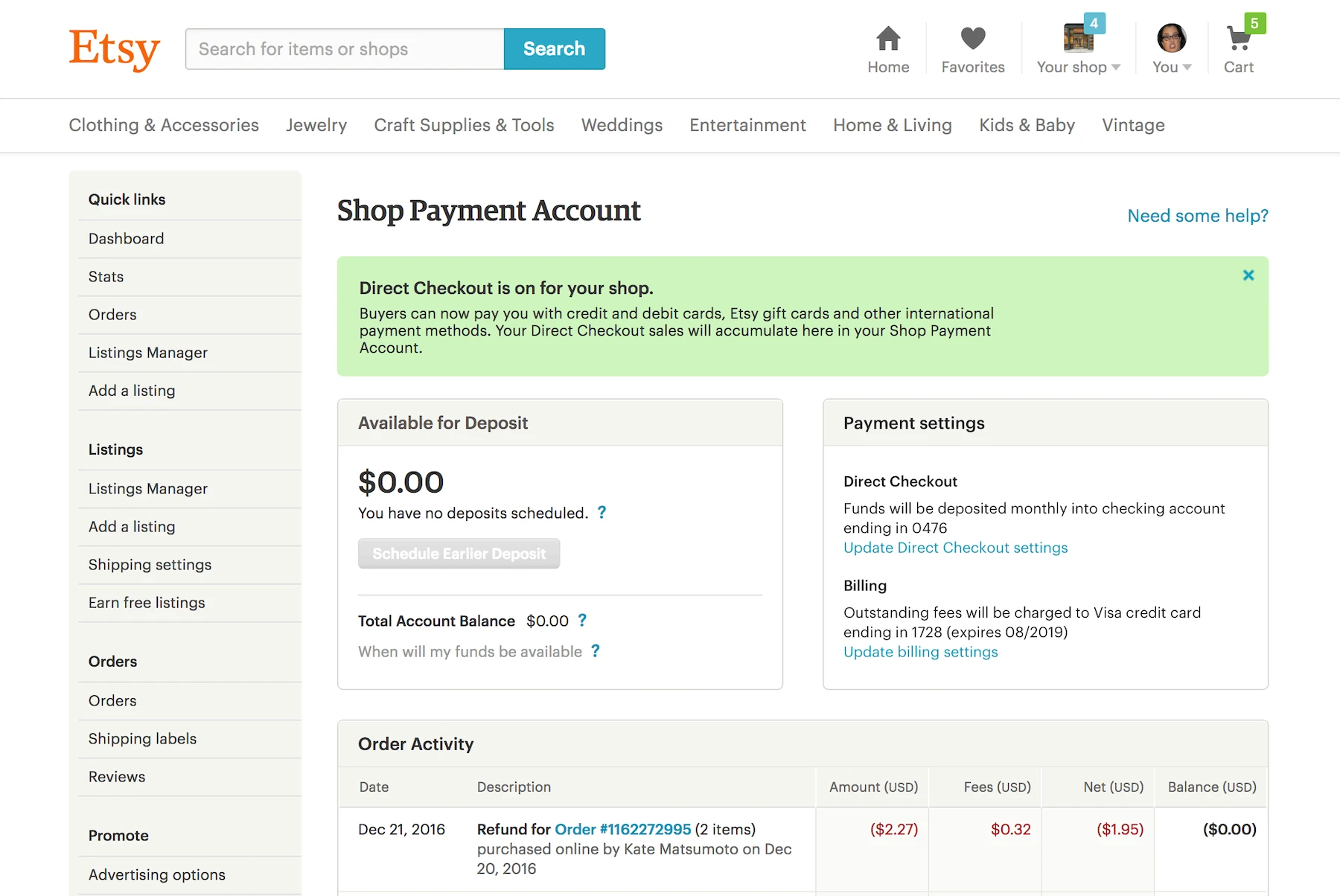Click Schedule Earlier Deposit
This screenshot has height=896, width=1340.
coord(459,554)
